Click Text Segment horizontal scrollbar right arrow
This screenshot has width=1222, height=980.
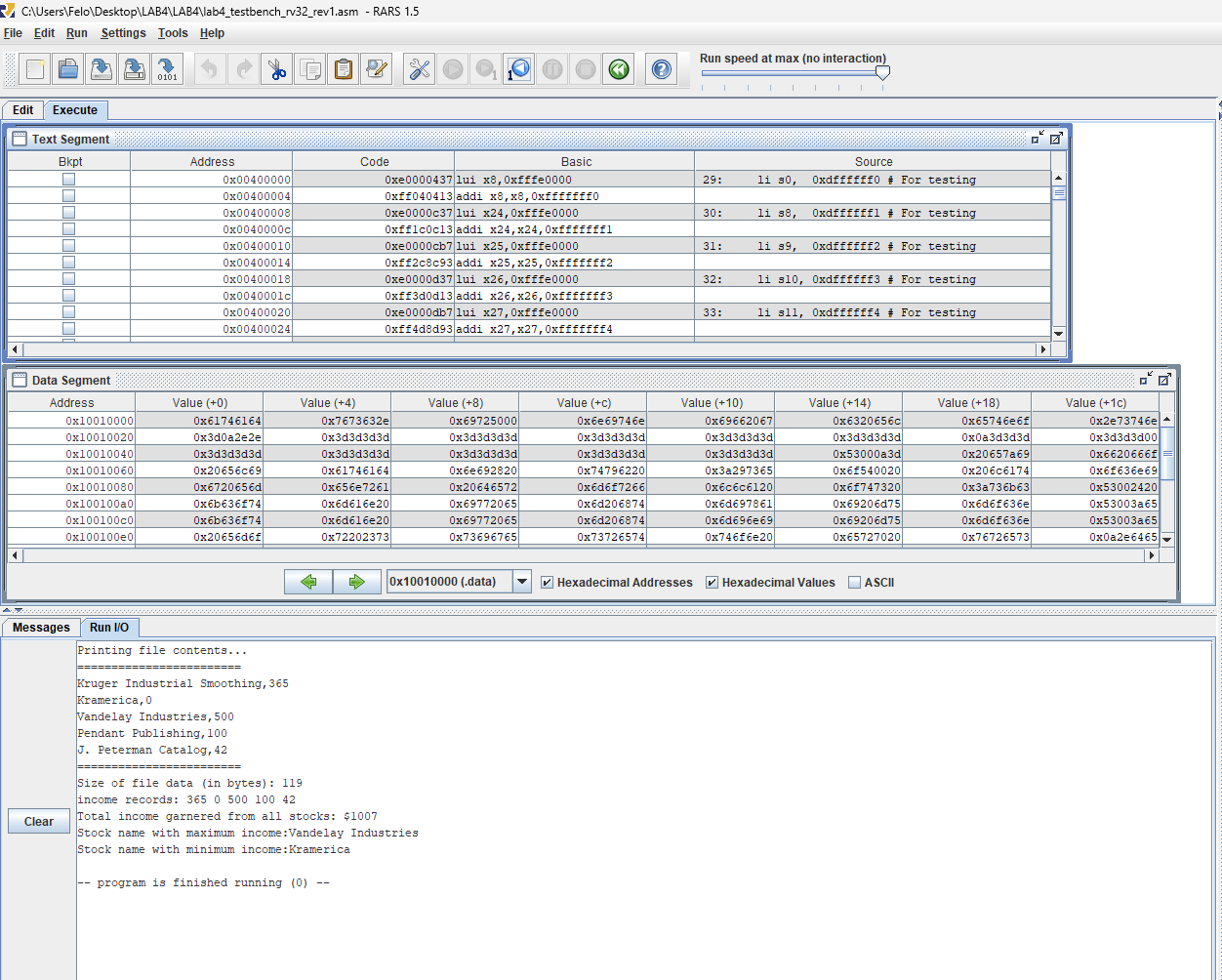pos(1042,348)
